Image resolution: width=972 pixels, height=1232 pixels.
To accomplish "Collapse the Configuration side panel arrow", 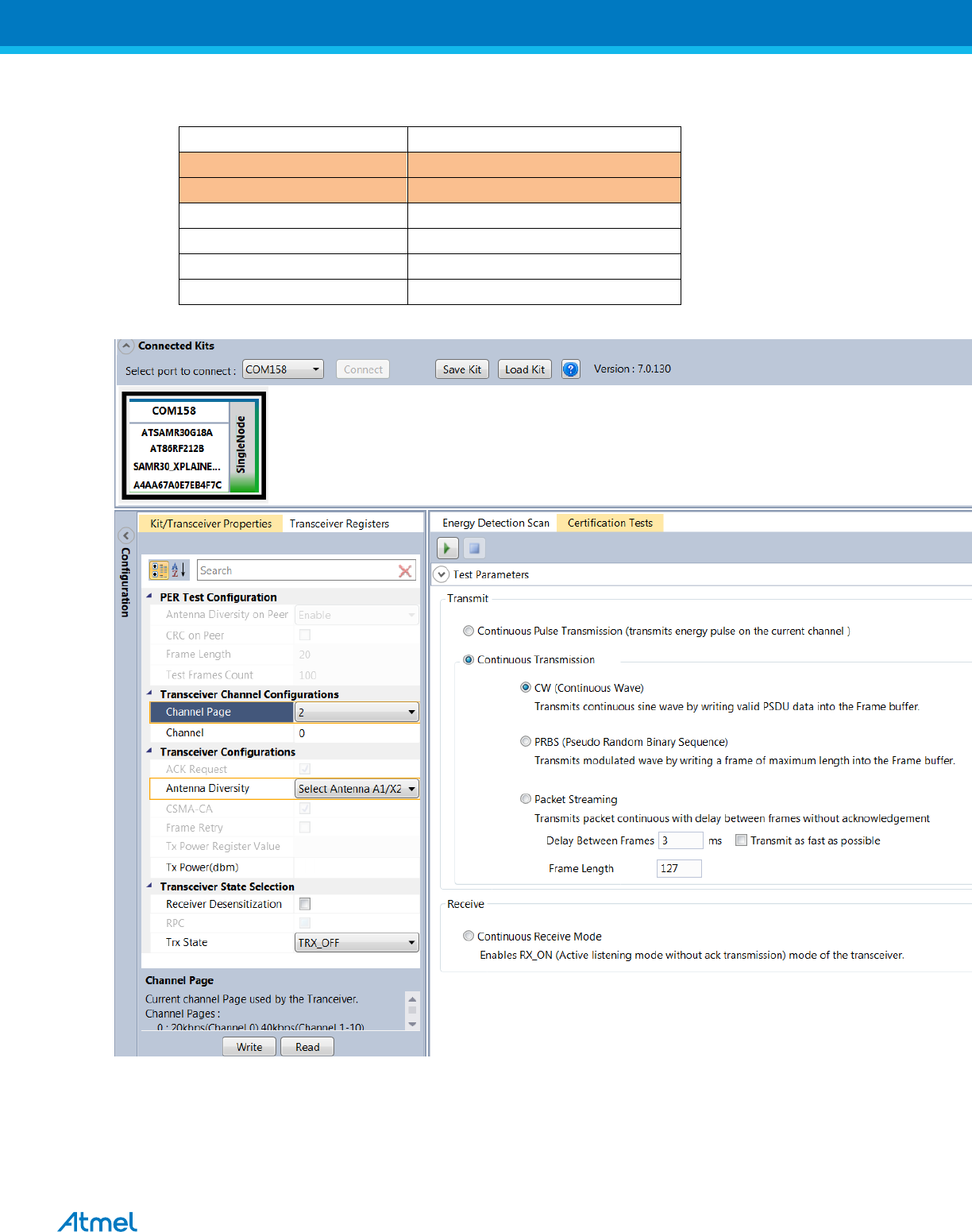I will click(x=125, y=535).
